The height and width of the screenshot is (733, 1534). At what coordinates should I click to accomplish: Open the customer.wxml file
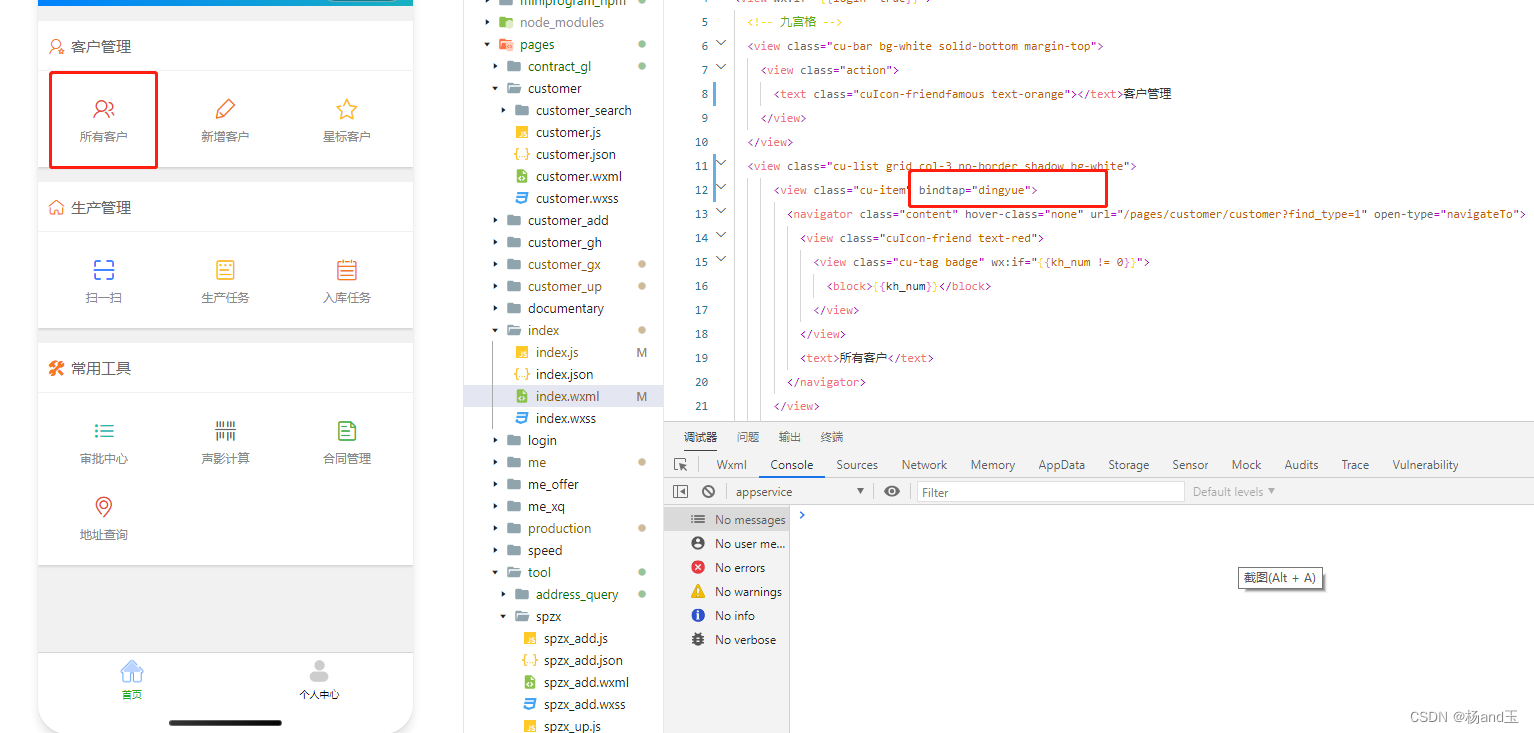pos(578,177)
